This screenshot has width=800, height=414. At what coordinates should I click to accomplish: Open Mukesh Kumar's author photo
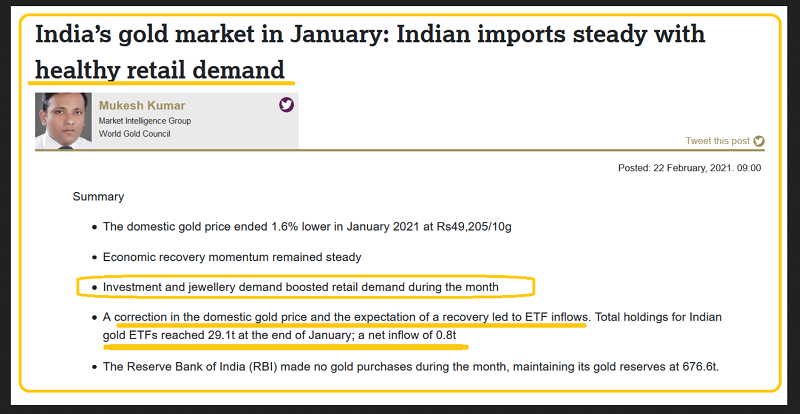63,120
